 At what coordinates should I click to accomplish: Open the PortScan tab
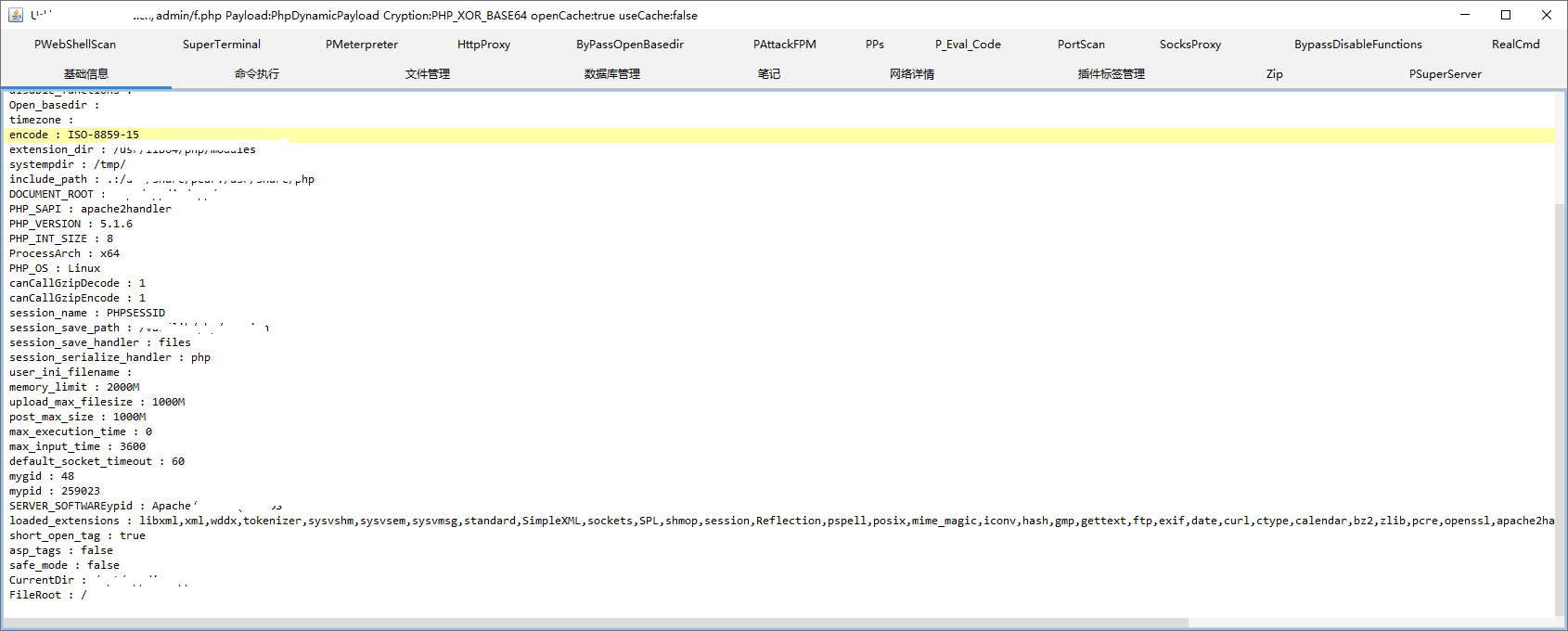point(1081,45)
